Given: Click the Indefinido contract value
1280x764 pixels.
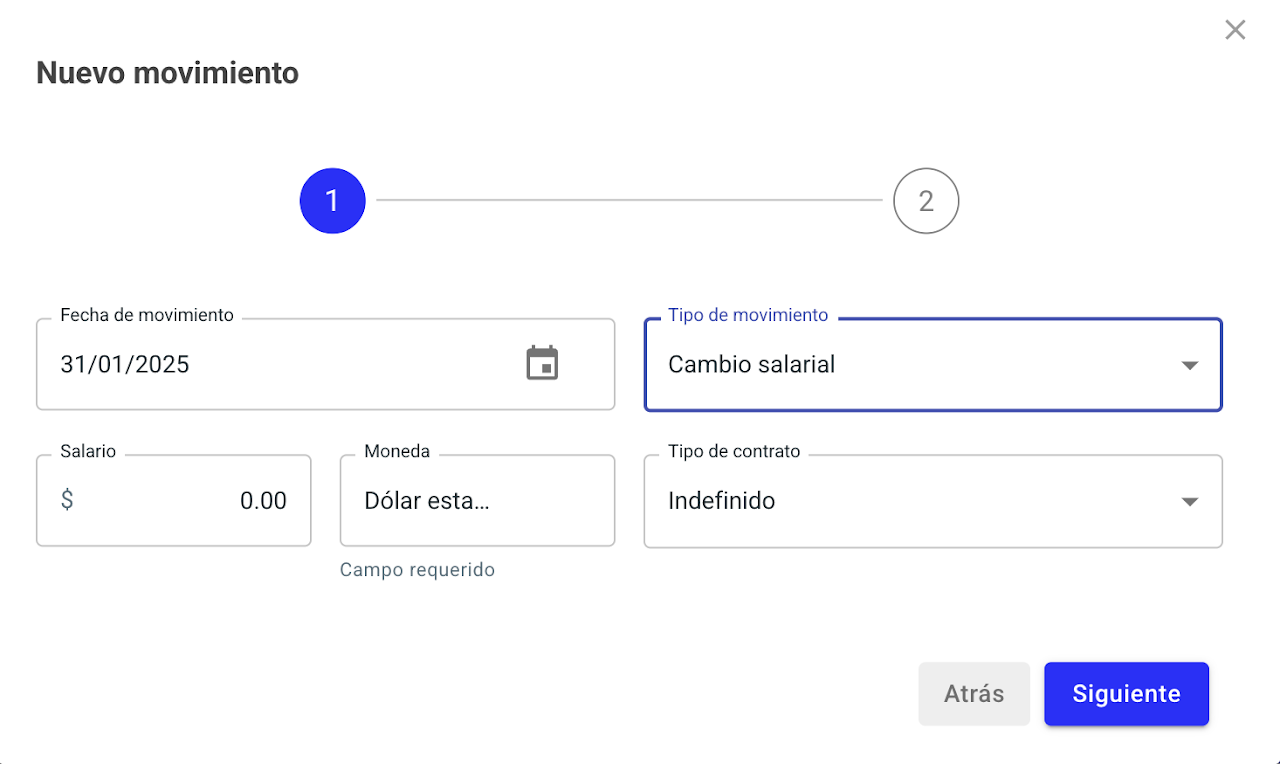Looking at the screenshot, I should point(721,501).
